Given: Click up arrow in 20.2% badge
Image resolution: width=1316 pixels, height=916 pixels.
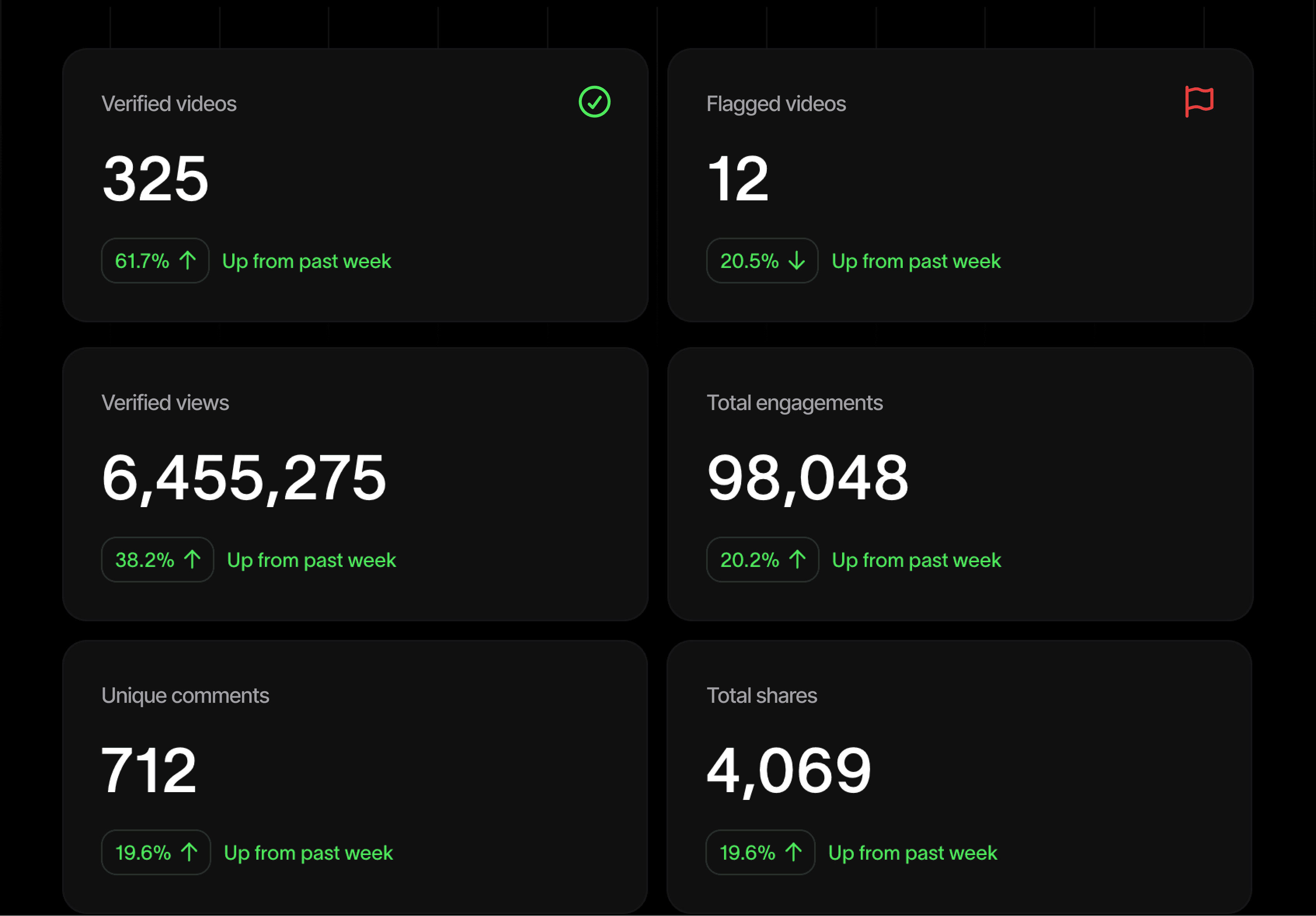Looking at the screenshot, I should tap(797, 559).
